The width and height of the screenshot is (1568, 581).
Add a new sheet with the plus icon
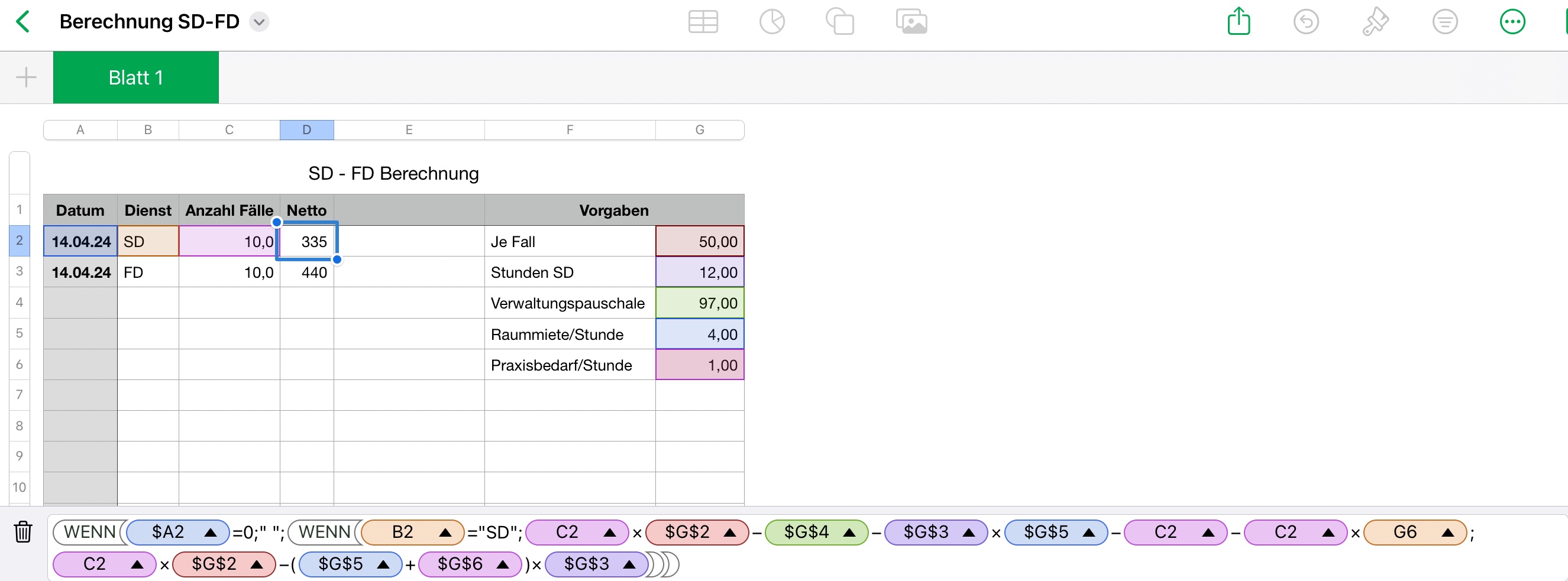[x=26, y=77]
